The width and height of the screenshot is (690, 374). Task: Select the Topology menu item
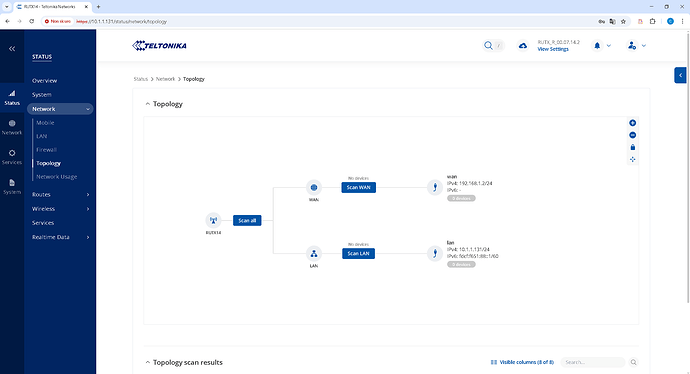pyautogui.click(x=48, y=163)
